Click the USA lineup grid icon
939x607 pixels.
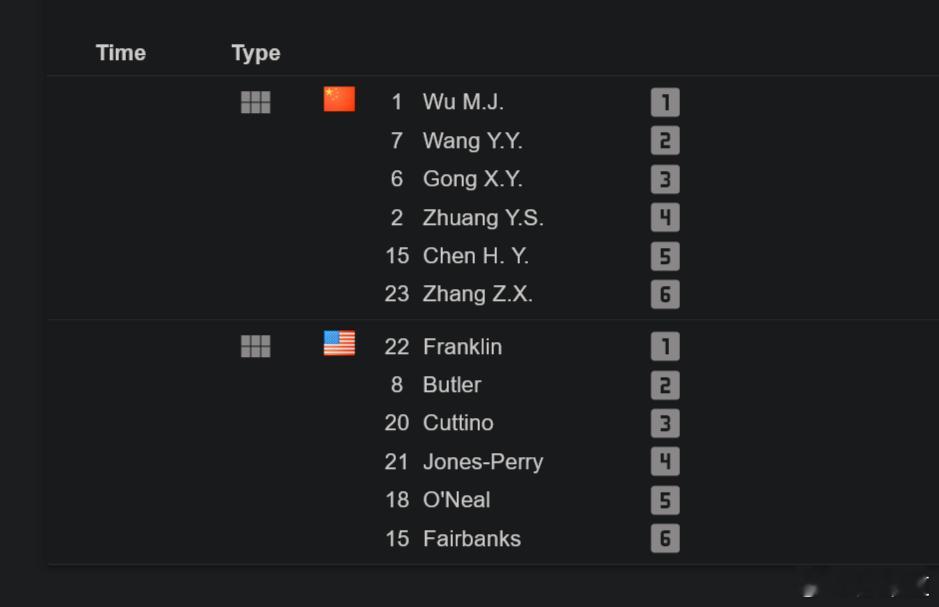256,346
